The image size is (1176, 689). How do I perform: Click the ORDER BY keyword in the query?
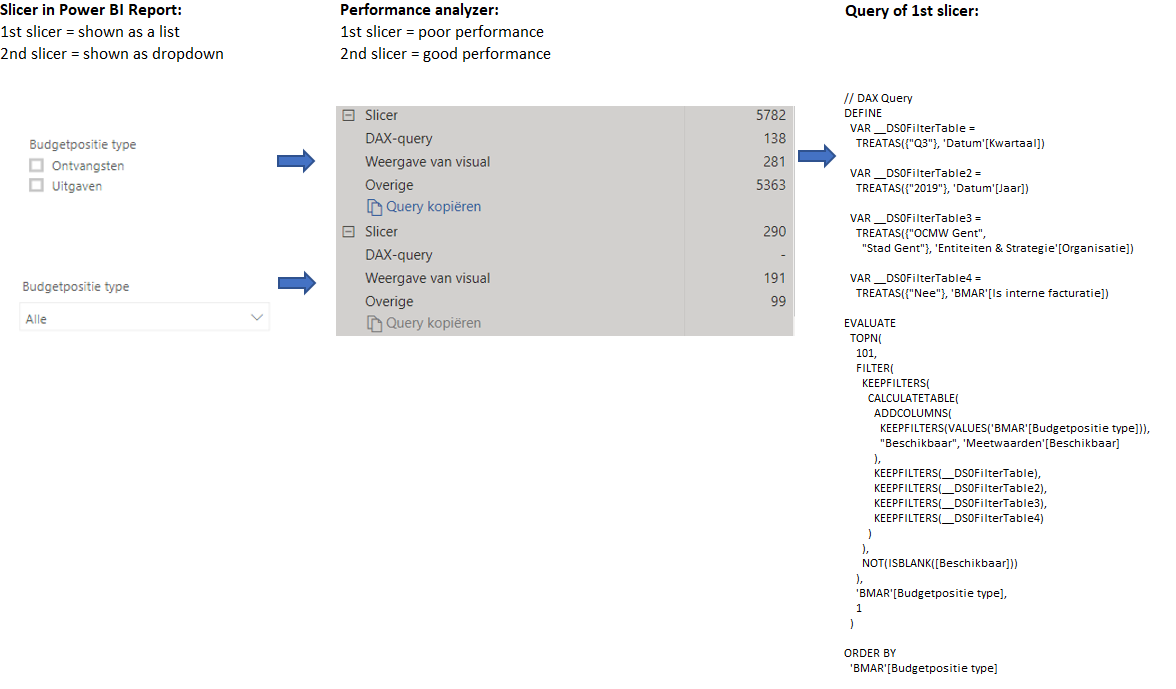[x=869, y=653]
